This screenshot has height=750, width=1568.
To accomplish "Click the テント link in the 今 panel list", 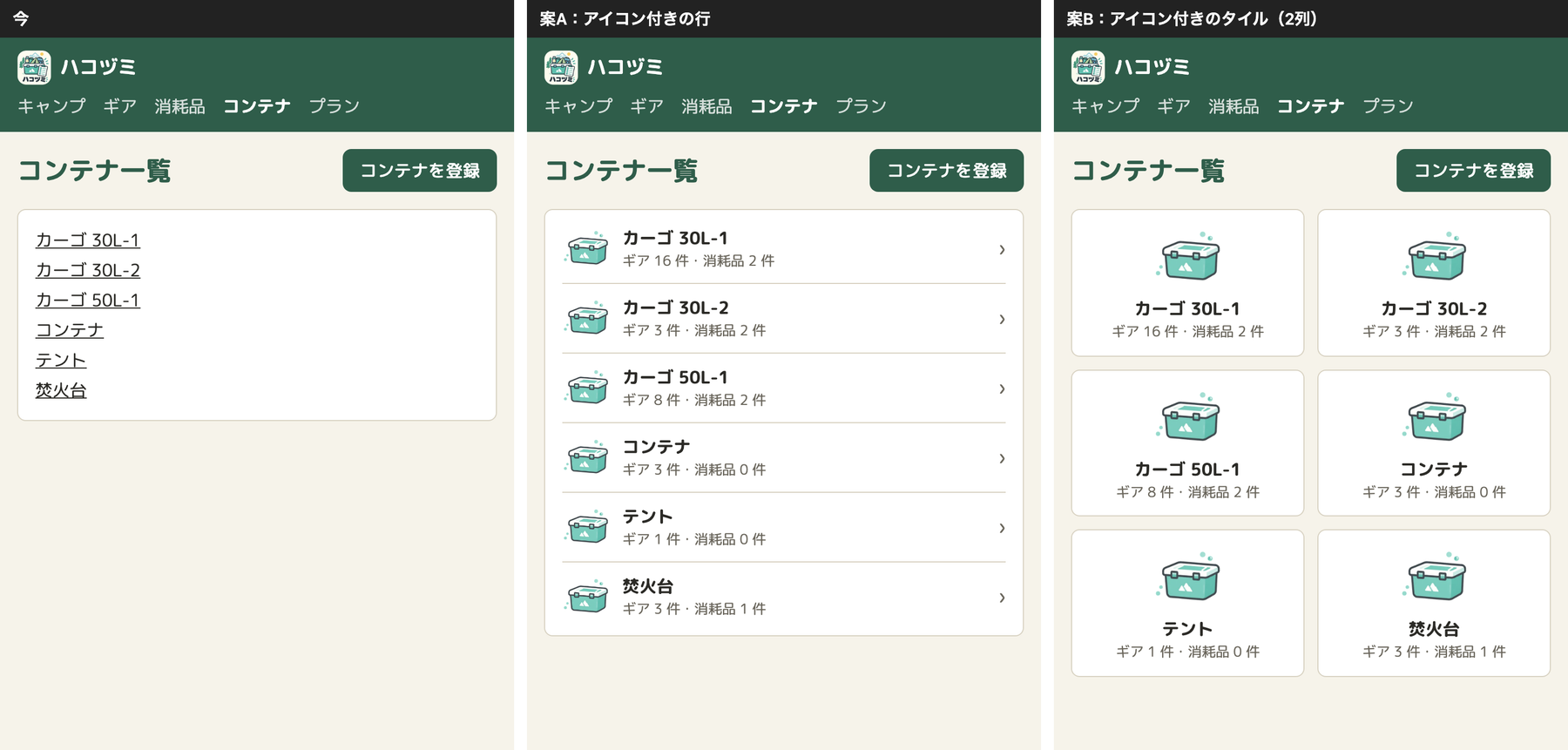I will coord(60,360).
